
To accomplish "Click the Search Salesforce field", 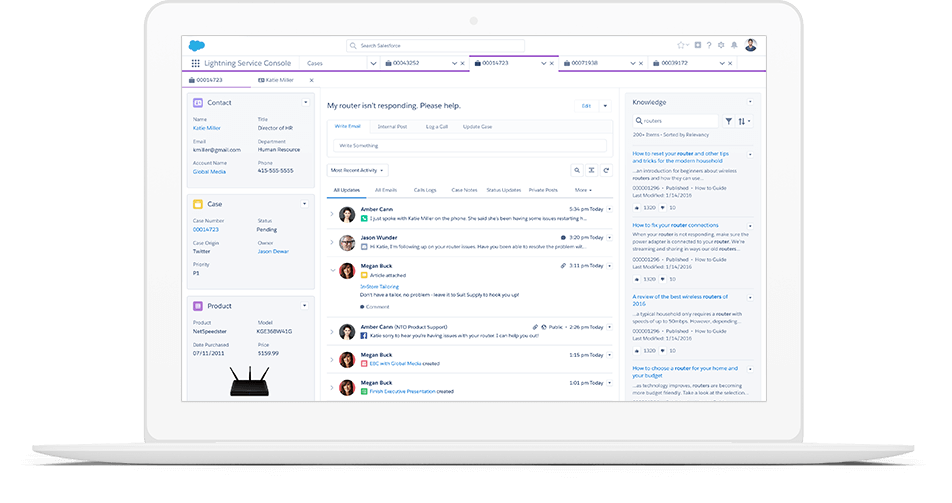I will [x=435, y=46].
